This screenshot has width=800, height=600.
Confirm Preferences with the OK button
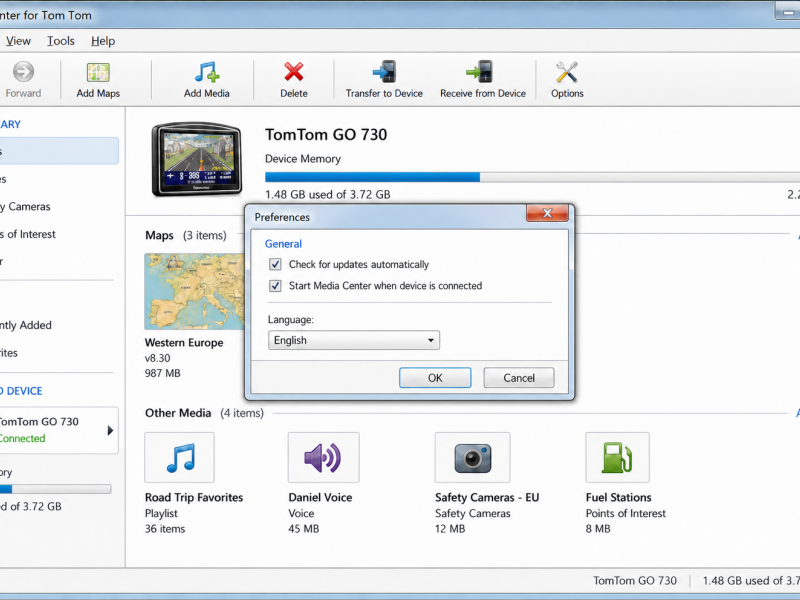[x=435, y=378]
